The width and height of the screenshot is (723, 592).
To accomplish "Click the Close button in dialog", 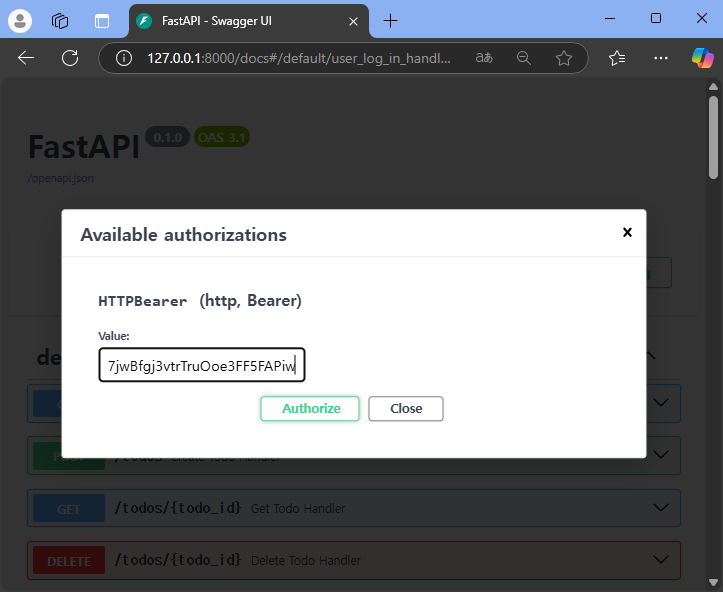I will 406,408.
